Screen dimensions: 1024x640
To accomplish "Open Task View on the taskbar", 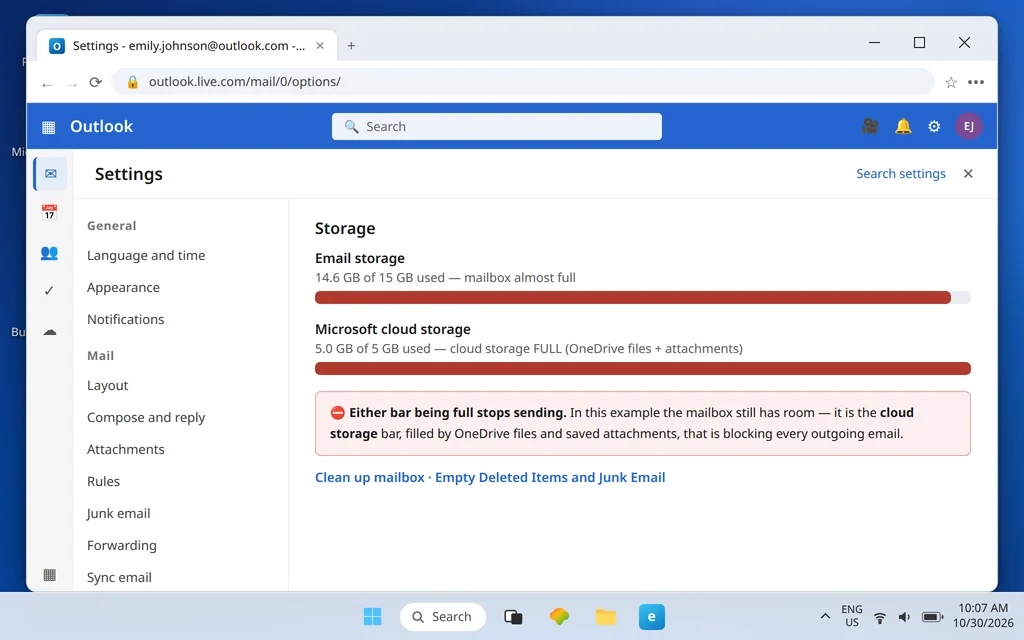I will tap(513, 616).
